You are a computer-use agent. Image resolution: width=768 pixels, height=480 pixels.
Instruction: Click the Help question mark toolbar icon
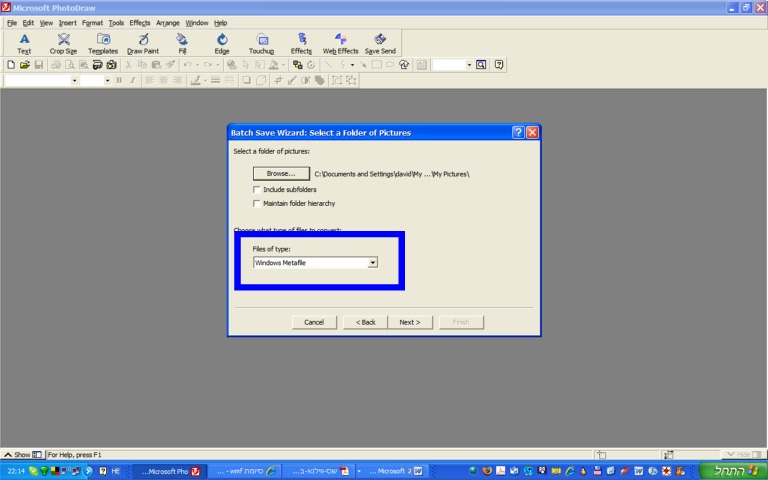499,65
